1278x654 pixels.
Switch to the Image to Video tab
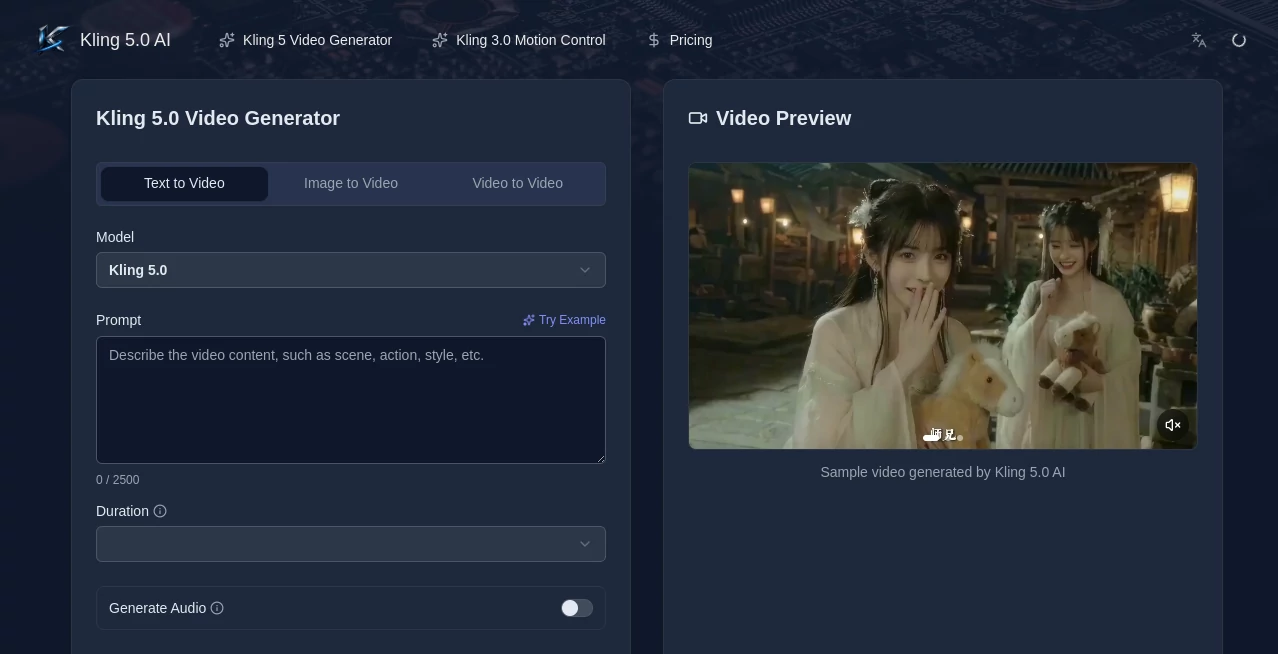pyautogui.click(x=351, y=183)
